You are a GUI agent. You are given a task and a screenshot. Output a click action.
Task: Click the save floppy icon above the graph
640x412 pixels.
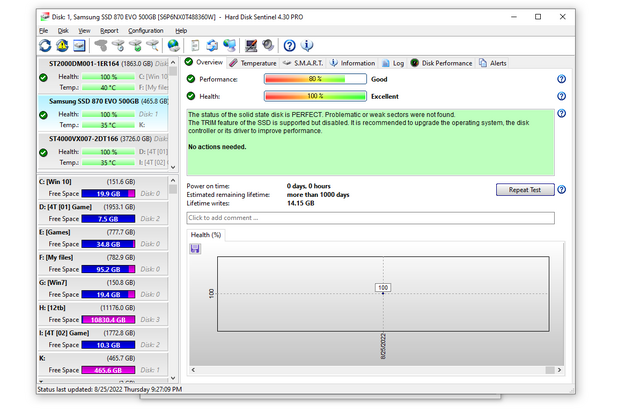point(196,249)
